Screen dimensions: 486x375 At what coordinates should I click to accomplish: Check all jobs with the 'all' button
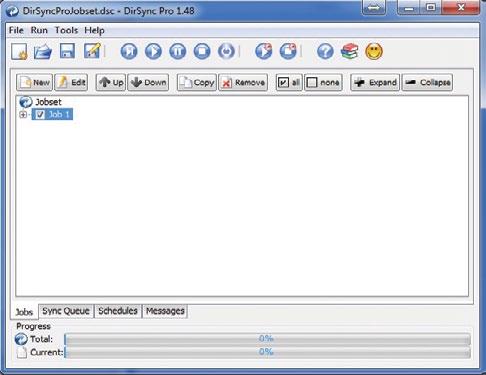point(289,82)
